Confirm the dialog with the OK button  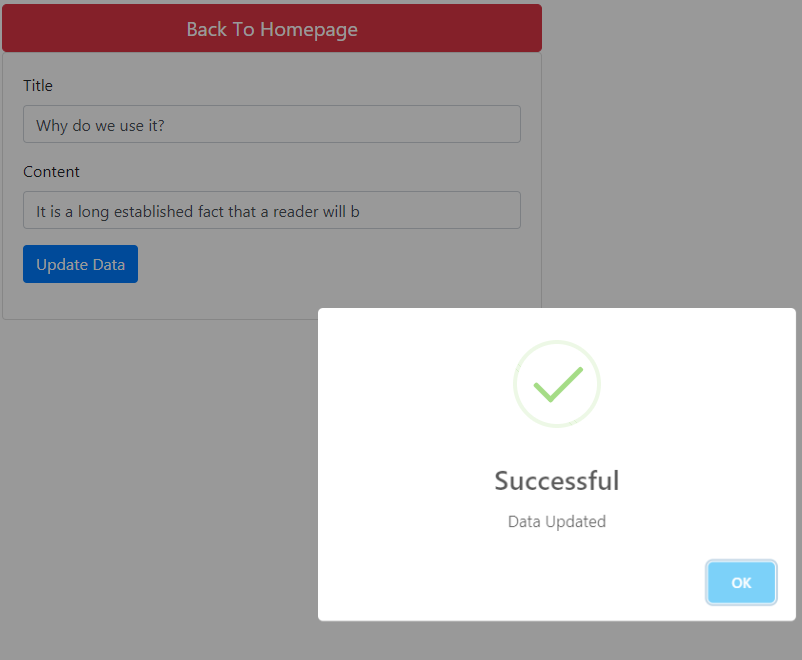pyautogui.click(x=741, y=583)
